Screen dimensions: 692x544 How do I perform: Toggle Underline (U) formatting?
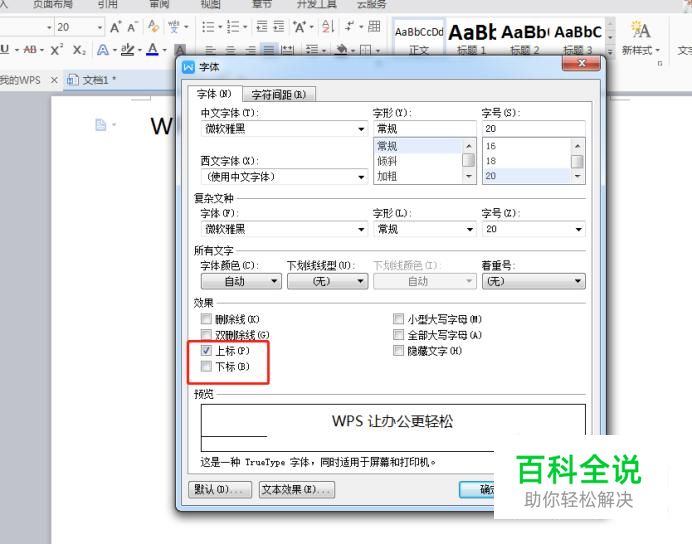click(4, 49)
